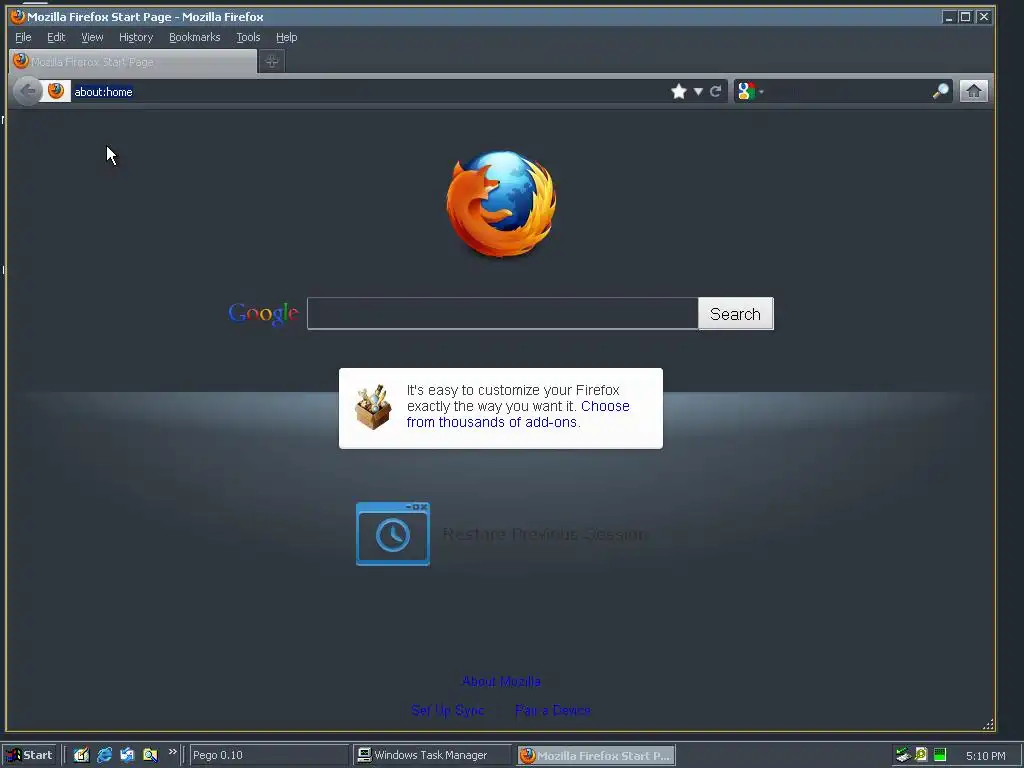Open the Tools menu

pos(248,37)
